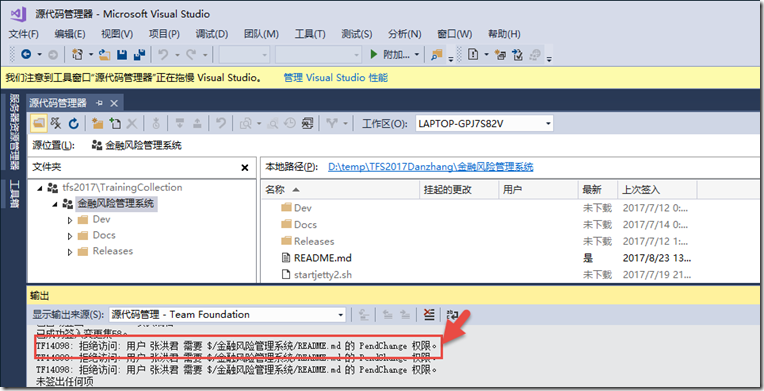The height and width of the screenshot is (391, 764).
Task: Close the Source Control Explorer tab
Action: [x=114, y=103]
